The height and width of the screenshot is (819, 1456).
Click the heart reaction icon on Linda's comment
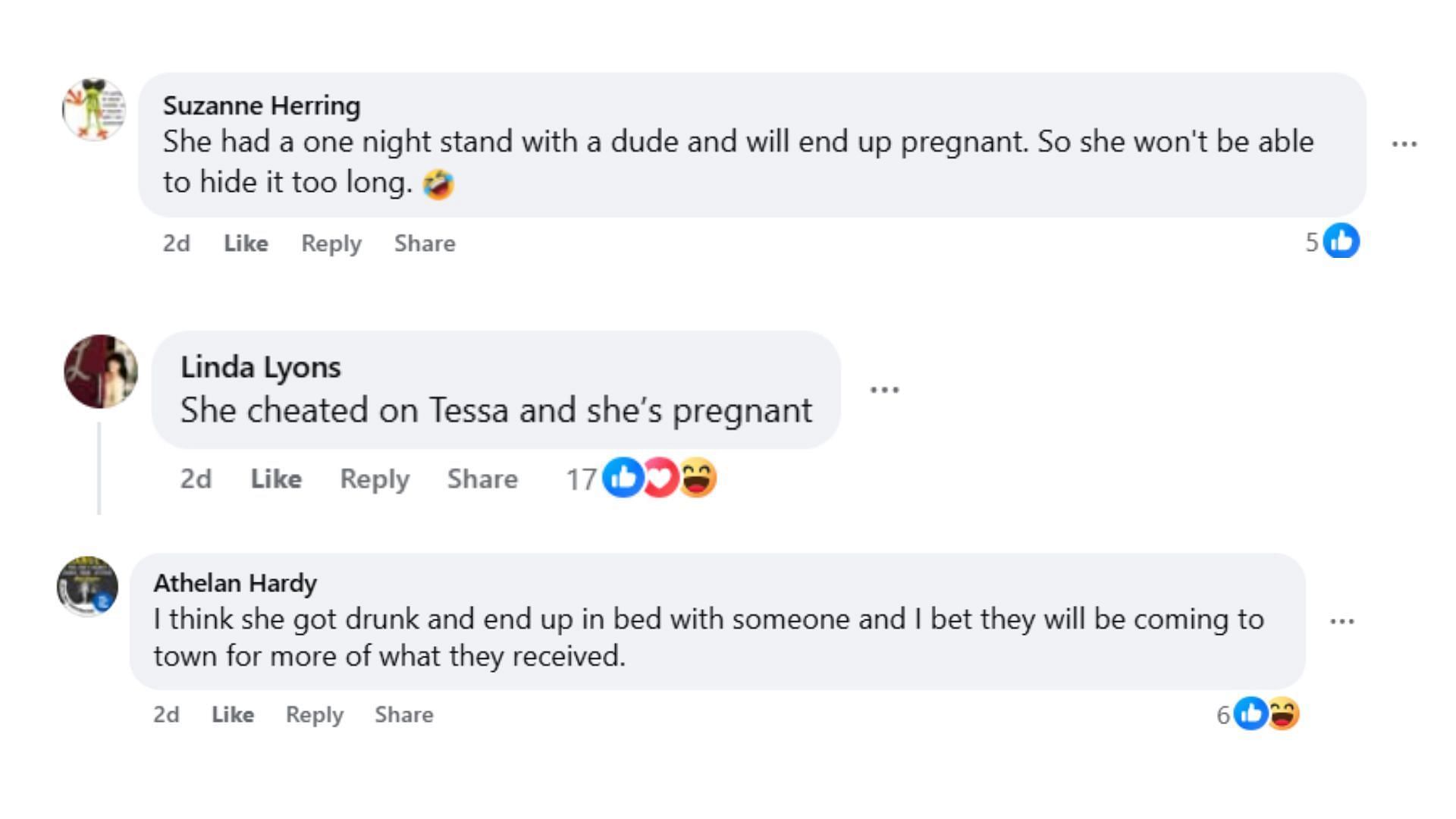click(661, 479)
